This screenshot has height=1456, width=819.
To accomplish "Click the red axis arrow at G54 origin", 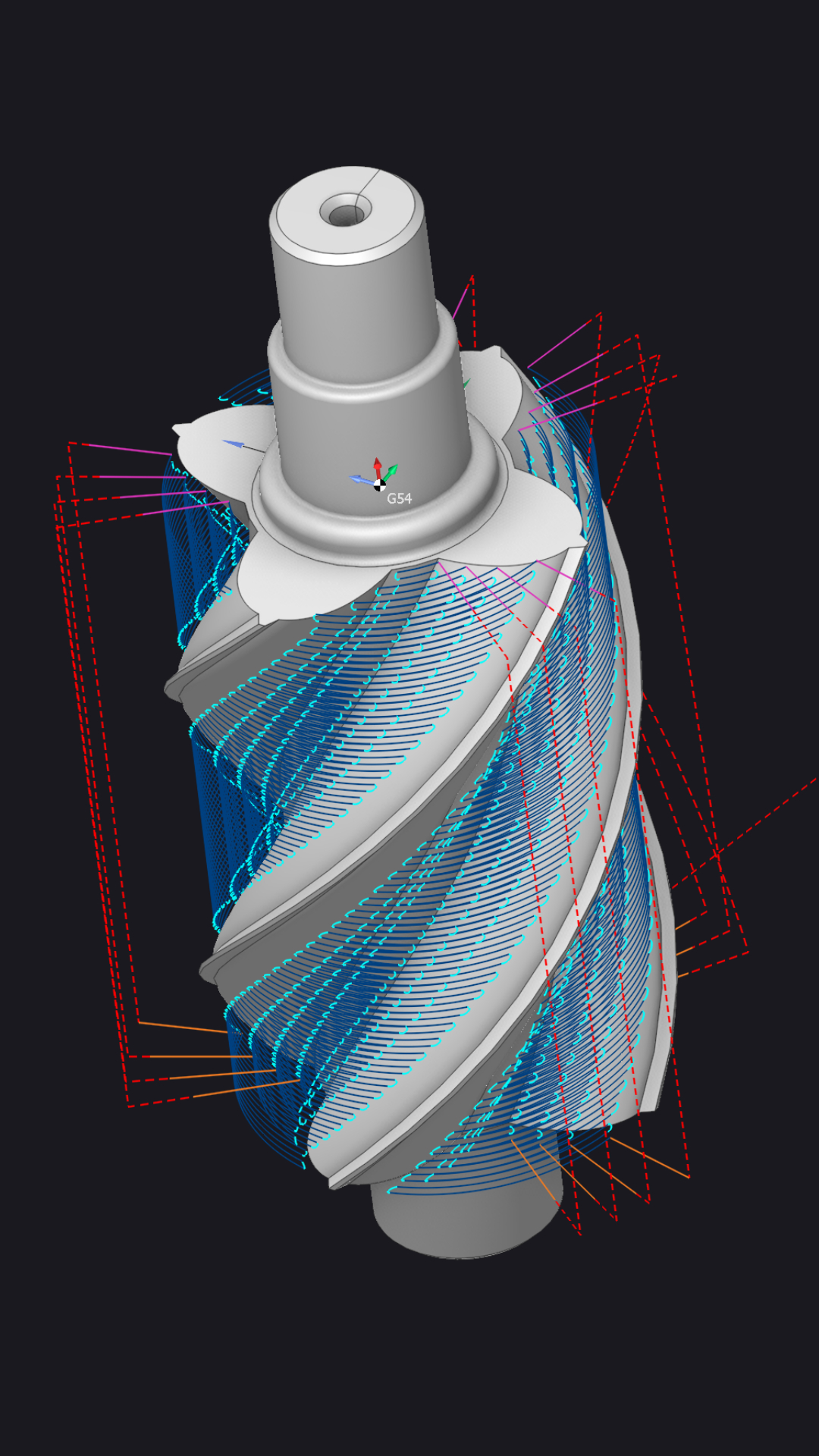I will [x=378, y=466].
